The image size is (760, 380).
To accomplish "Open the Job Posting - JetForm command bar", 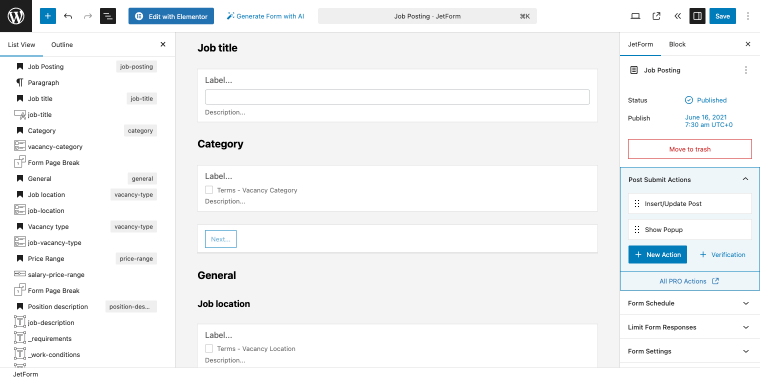I will coord(427,16).
